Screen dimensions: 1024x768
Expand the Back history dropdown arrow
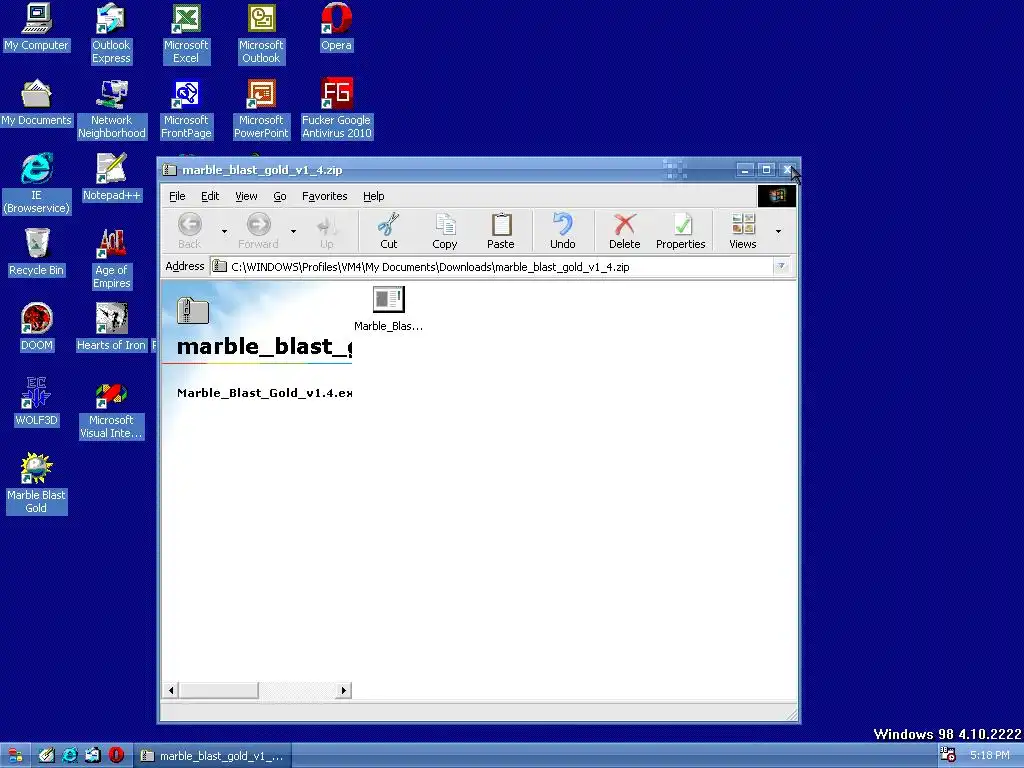click(224, 231)
